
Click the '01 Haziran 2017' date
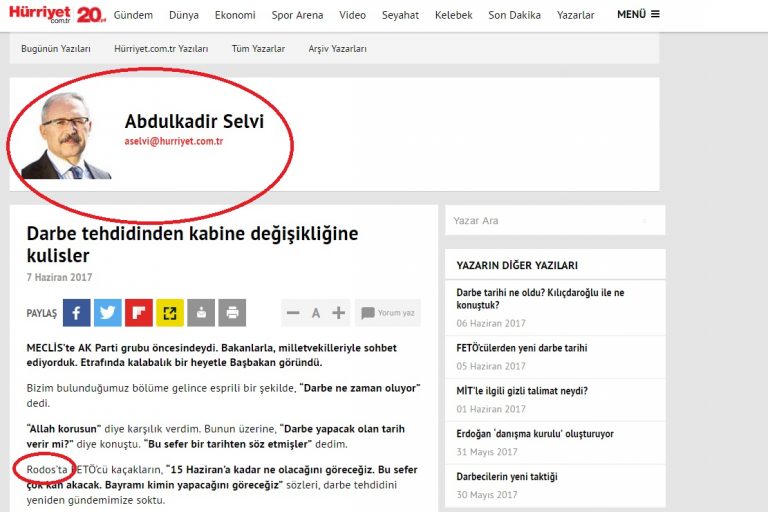(491, 409)
